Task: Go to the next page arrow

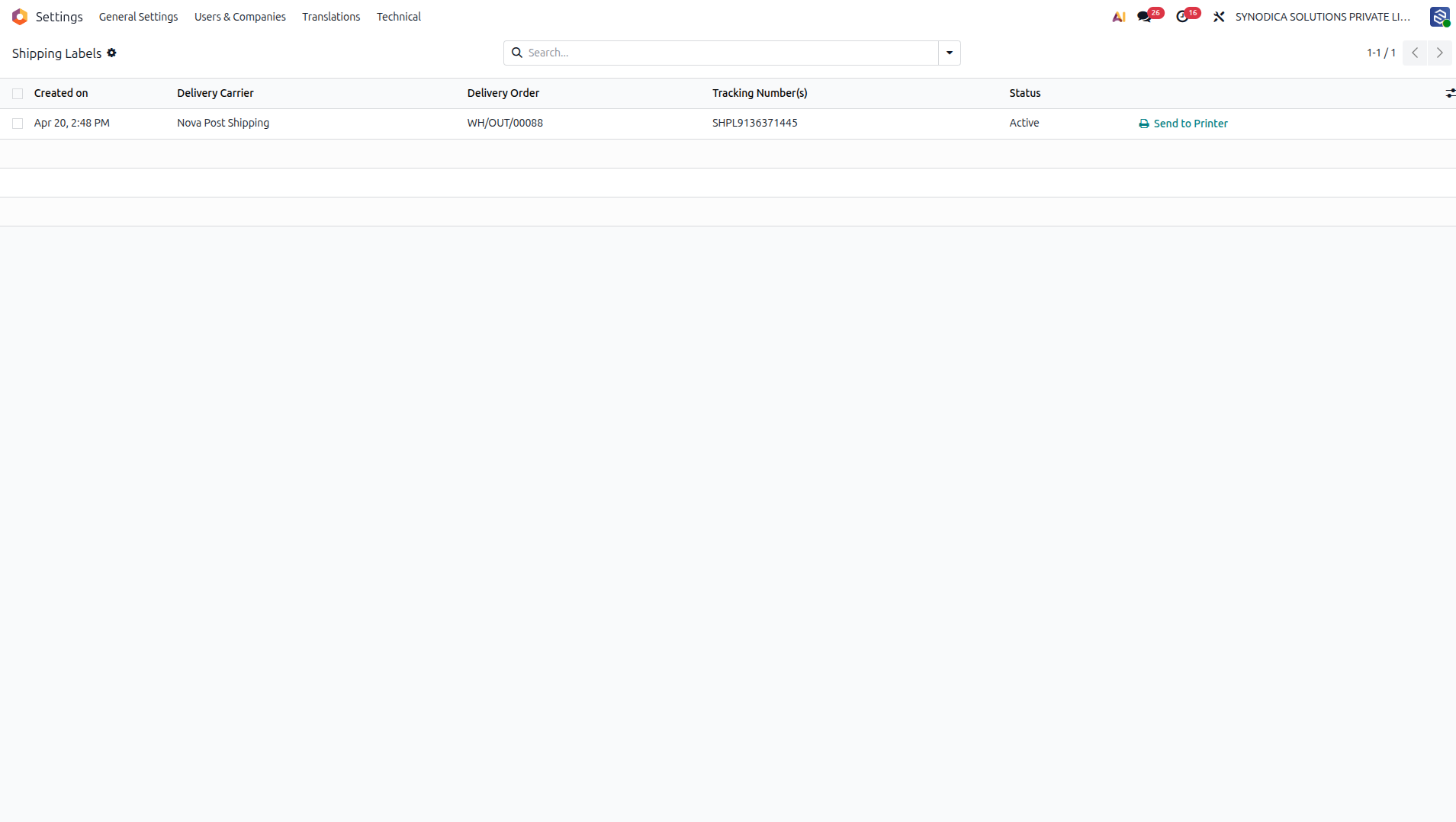Action: pyautogui.click(x=1439, y=53)
